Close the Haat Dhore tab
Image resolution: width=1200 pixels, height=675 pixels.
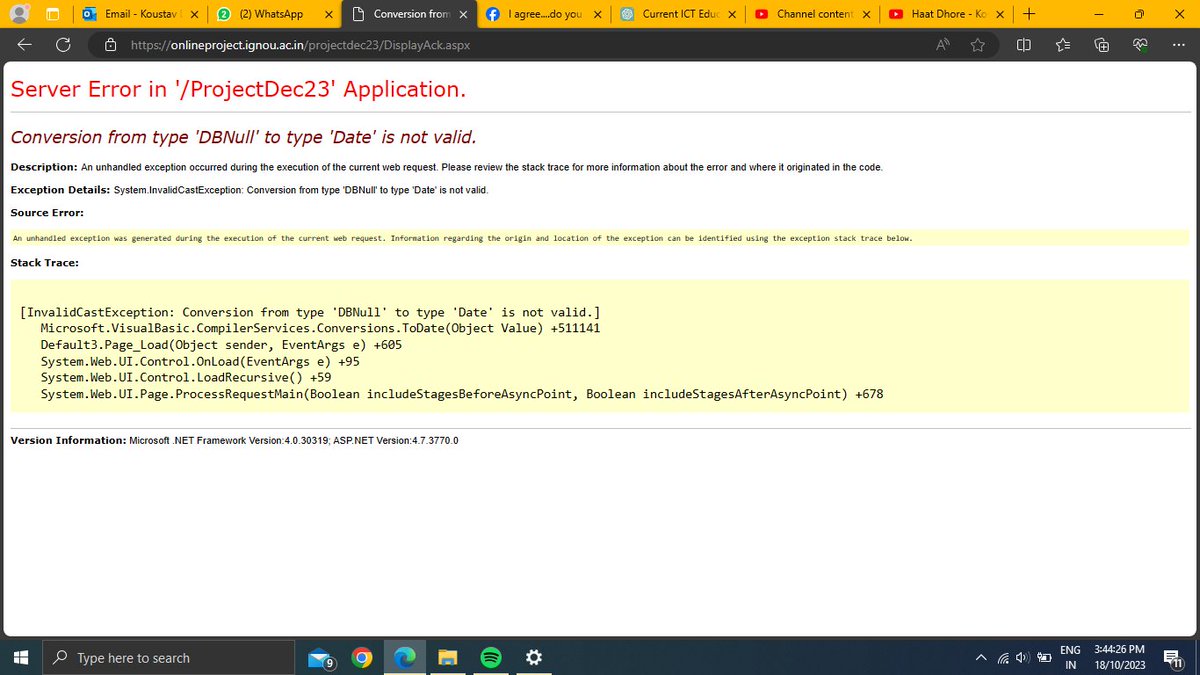pyautogui.click(x=999, y=14)
